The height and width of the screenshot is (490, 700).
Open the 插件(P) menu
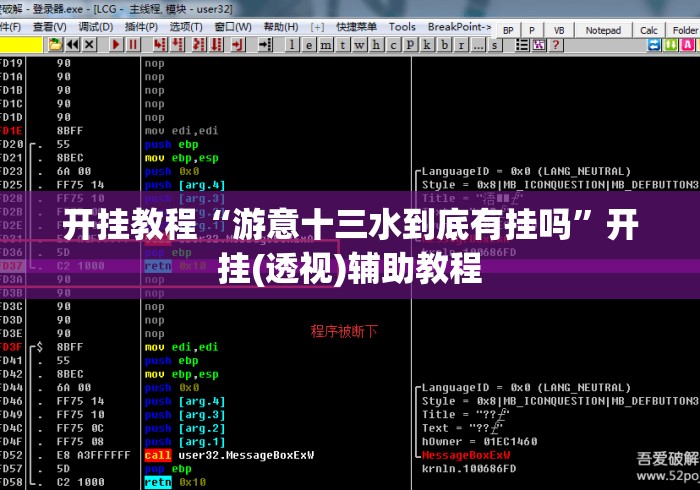point(141,27)
